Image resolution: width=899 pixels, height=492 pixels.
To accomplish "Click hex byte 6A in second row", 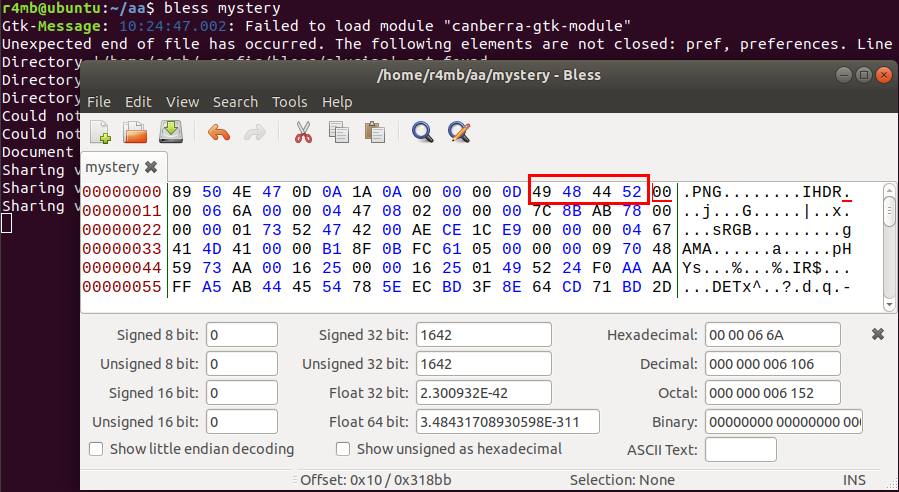I will tap(242, 211).
